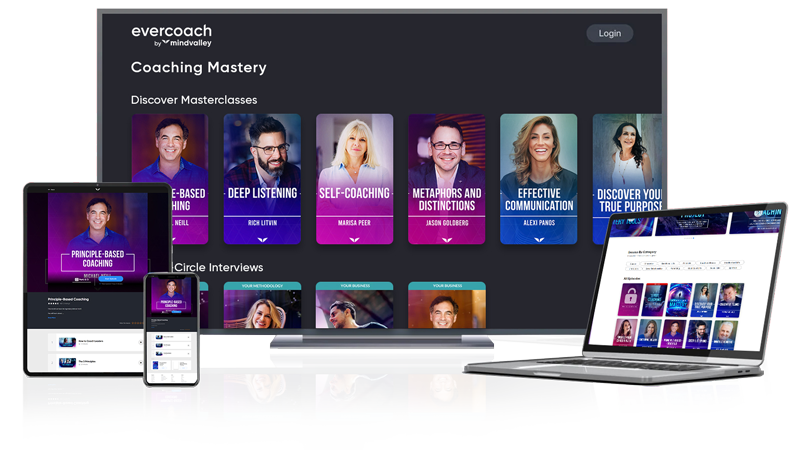Select the Metaphors and Distinctions masterclass card
Viewport: 800px width, 450px height.
[446, 179]
